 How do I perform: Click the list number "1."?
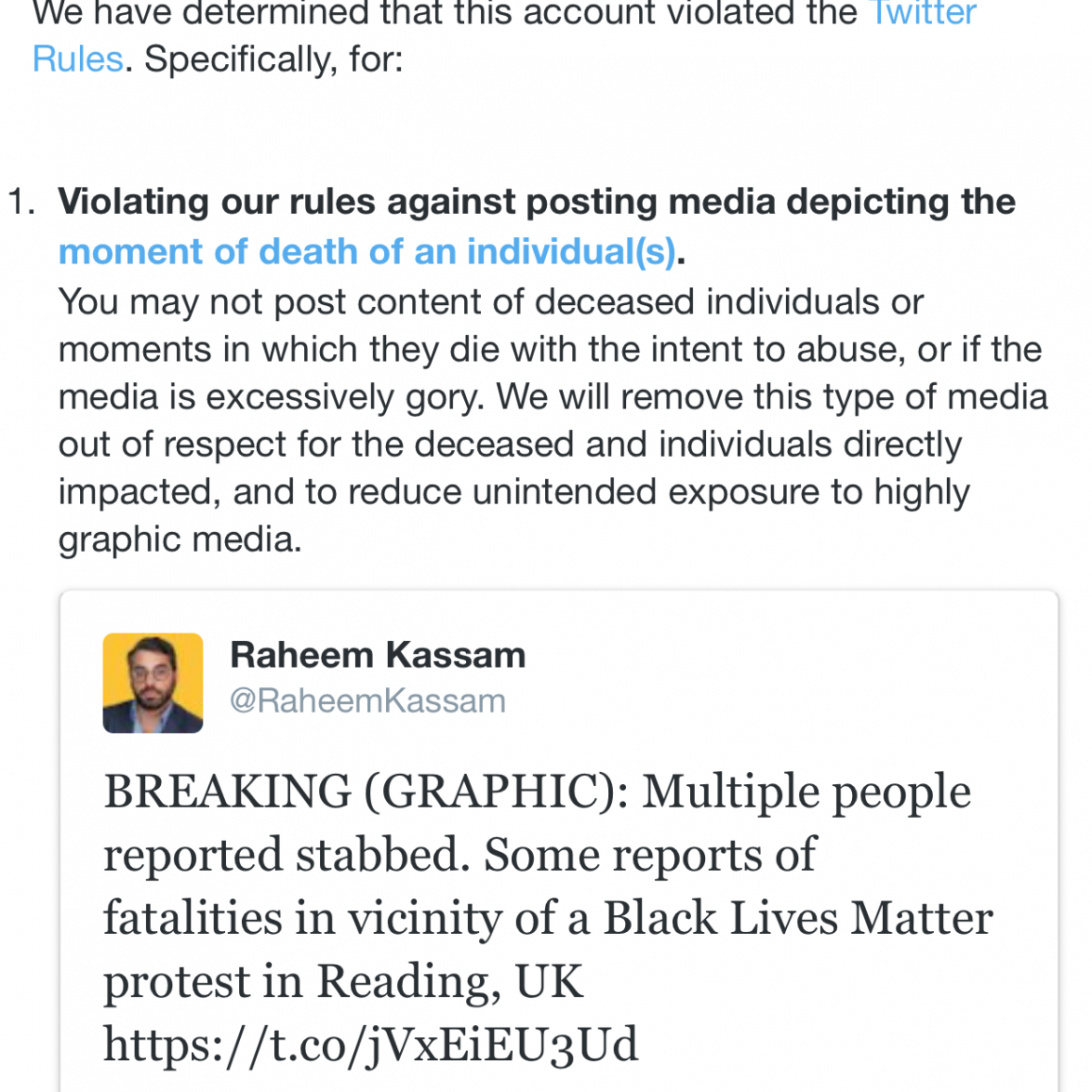tap(23, 202)
